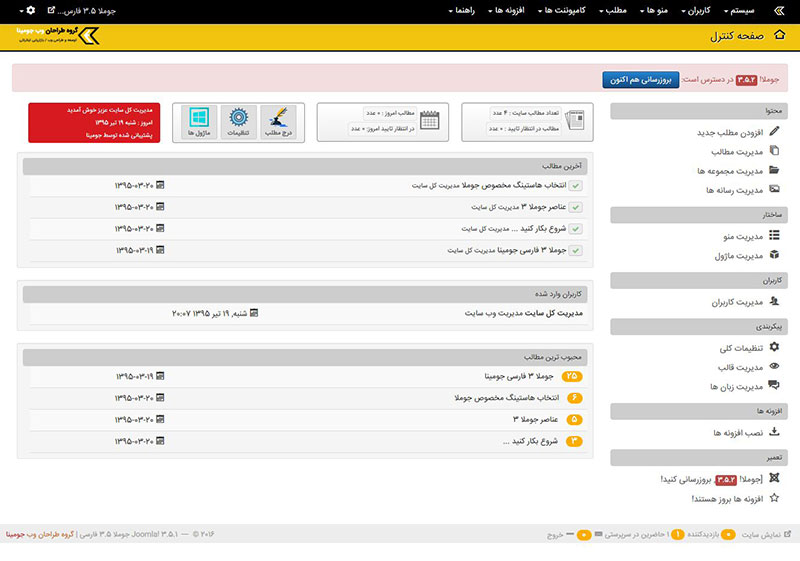The image size is (800, 561).
Task: Click نمایش سایت in the footer
Action: click(x=766, y=534)
